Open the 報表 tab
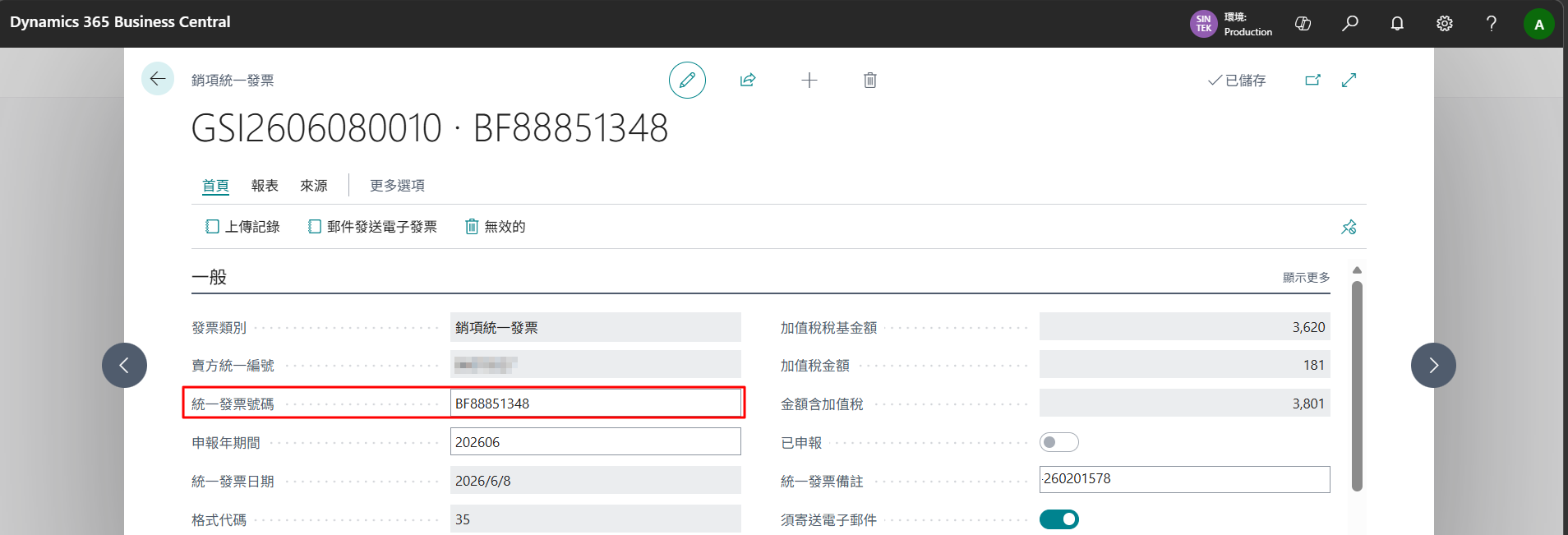The image size is (1568, 535). [265, 186]
